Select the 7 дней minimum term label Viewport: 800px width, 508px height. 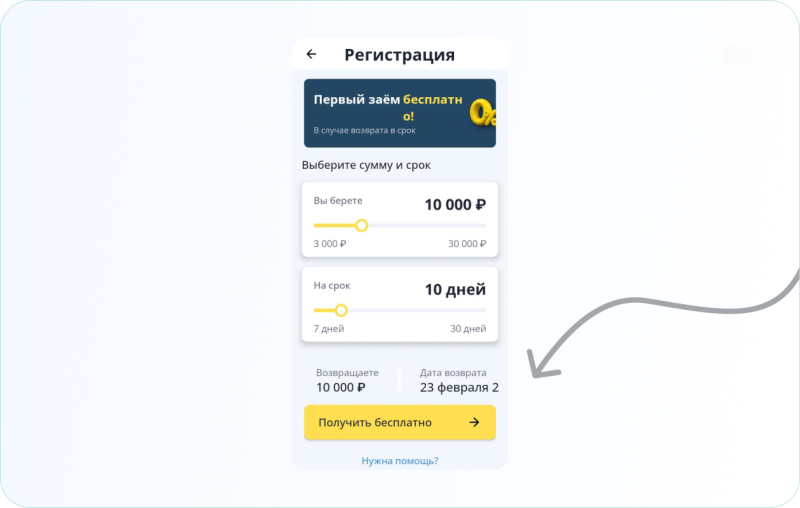point(329,328)
